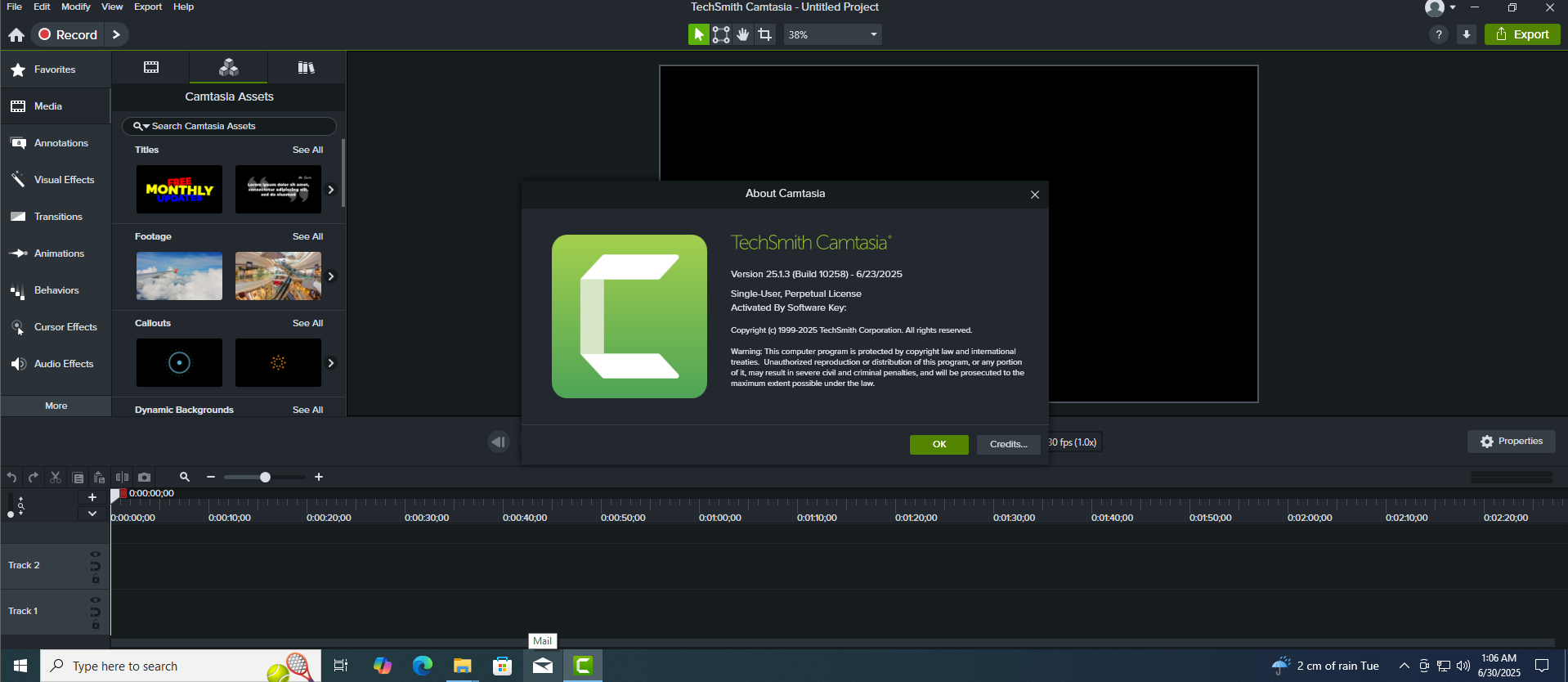This screenshot has width=1568, height=682.
Task: Switch to the Camtasia Assets tab icon
Action: [229, 67]
